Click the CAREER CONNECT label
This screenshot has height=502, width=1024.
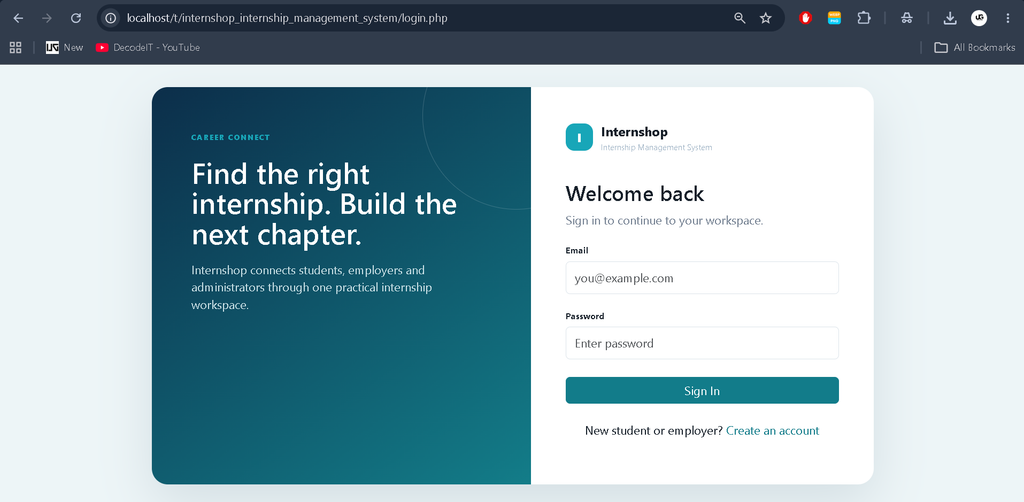[x=231, y=138]
